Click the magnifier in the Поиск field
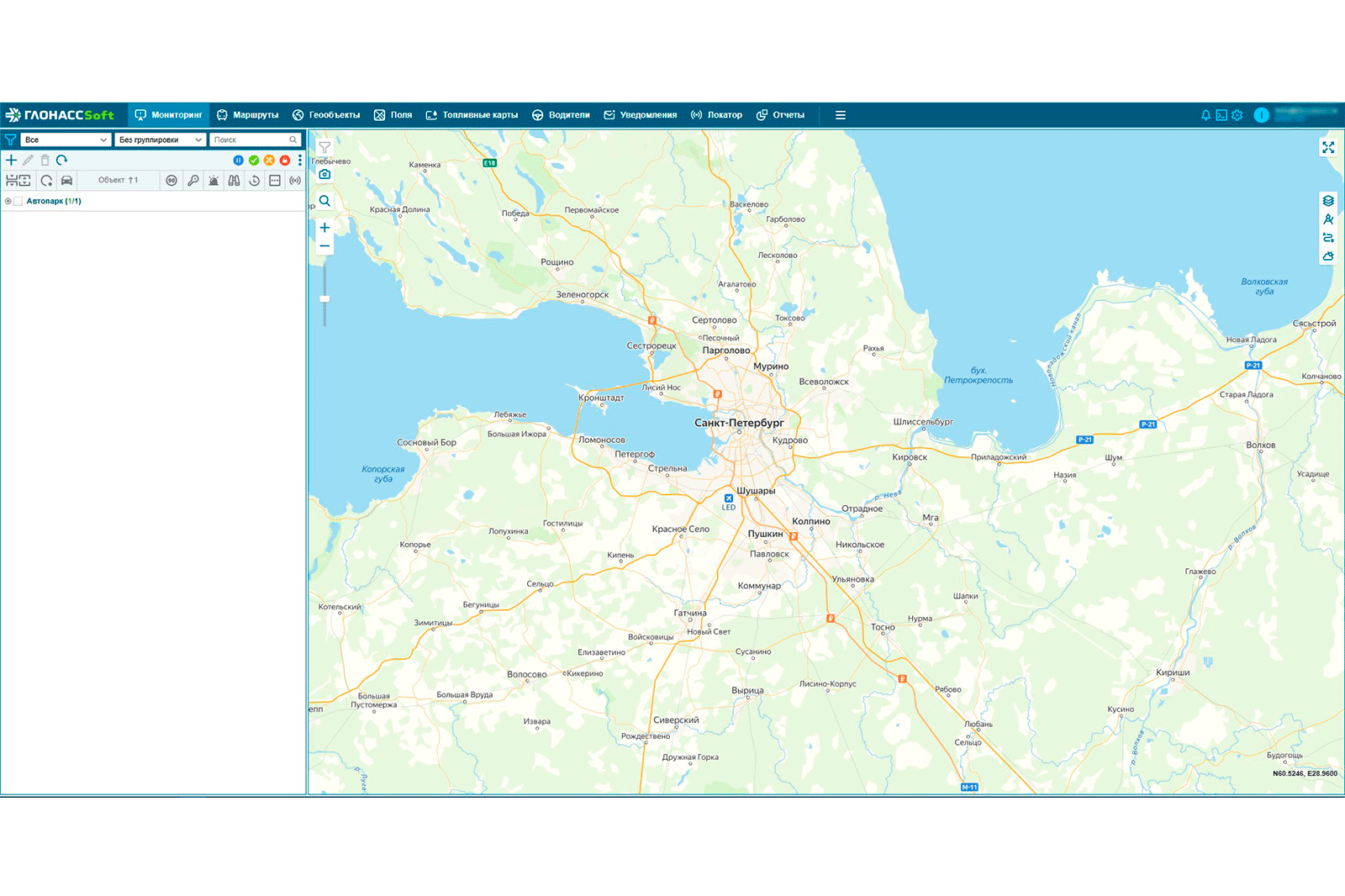 click(293, 140)
